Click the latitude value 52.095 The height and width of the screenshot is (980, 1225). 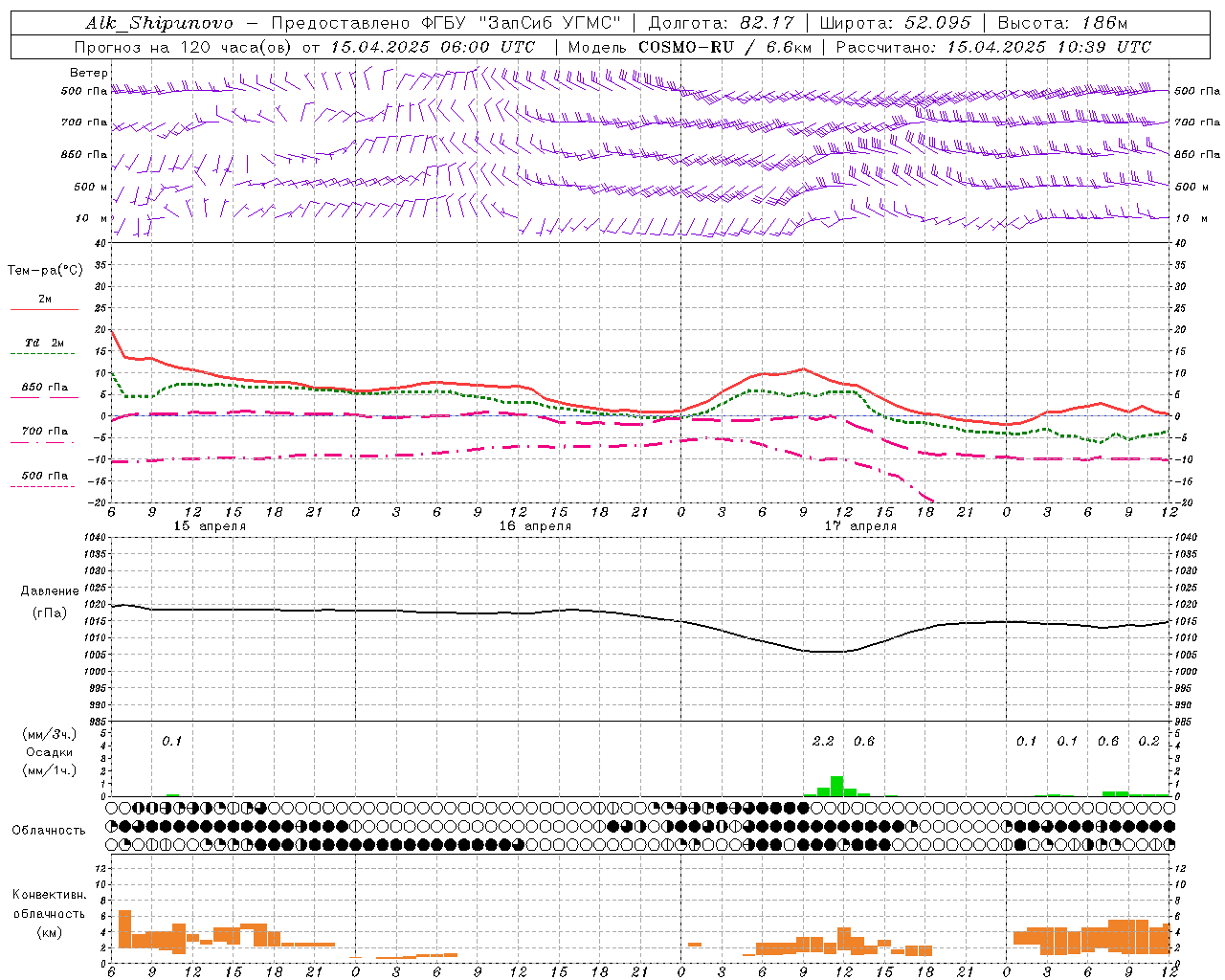pyautogui.click(x=938, y=23)
